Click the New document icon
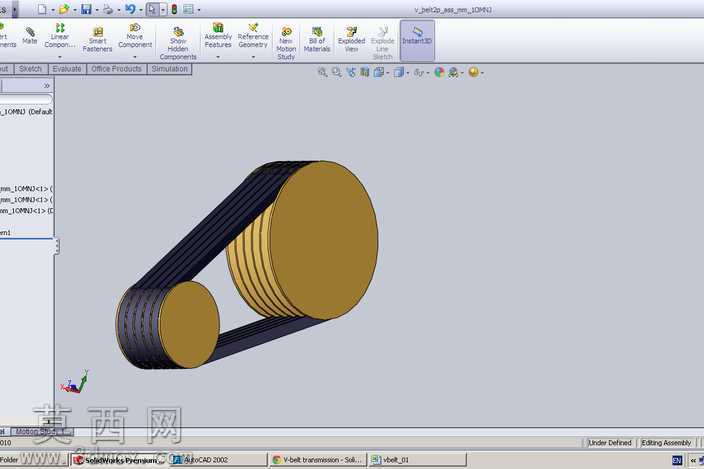704x469 pixels. click(42, 9)
